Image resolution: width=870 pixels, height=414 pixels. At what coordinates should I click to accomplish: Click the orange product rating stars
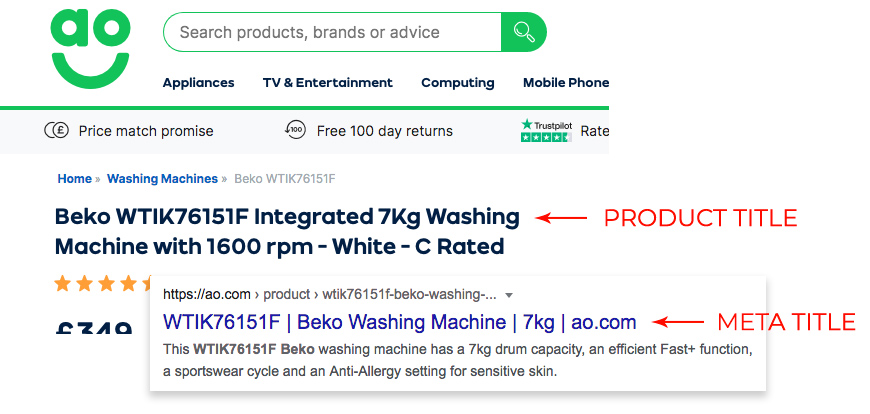click(102, 284)
